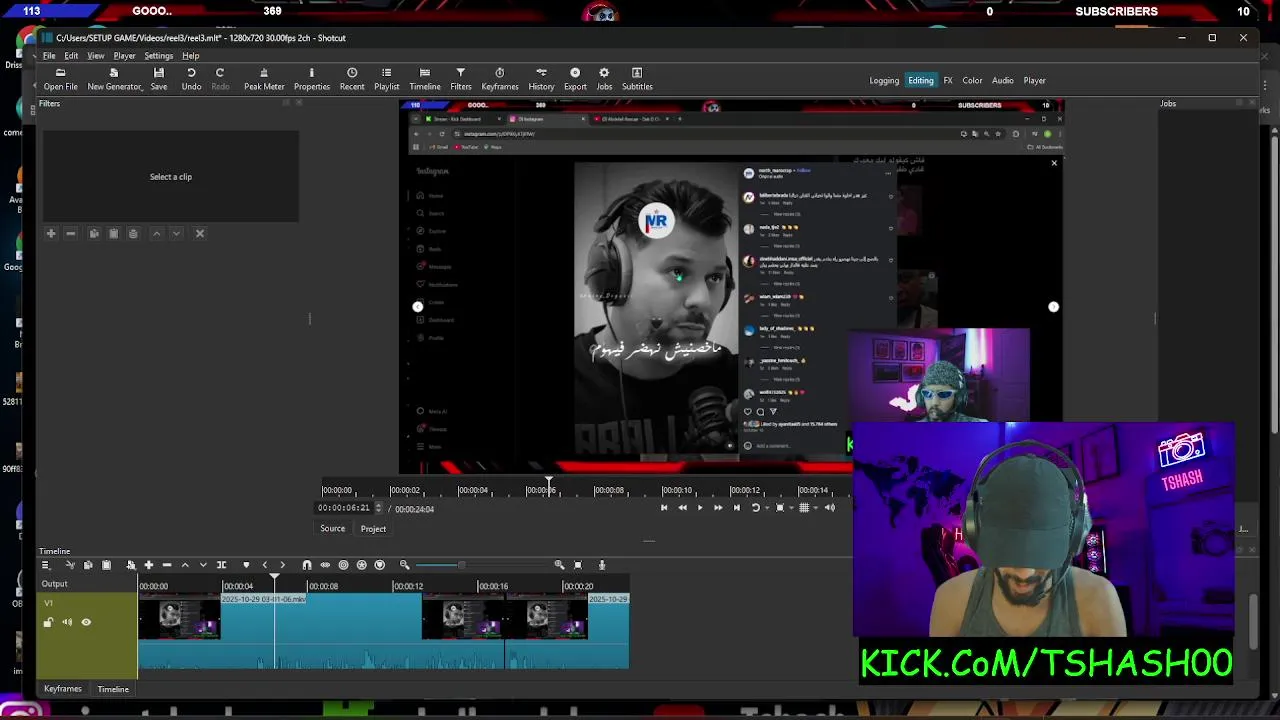Go to previous timeline marker
Viewport: 1280px width, 720px height.
[265, 565]
